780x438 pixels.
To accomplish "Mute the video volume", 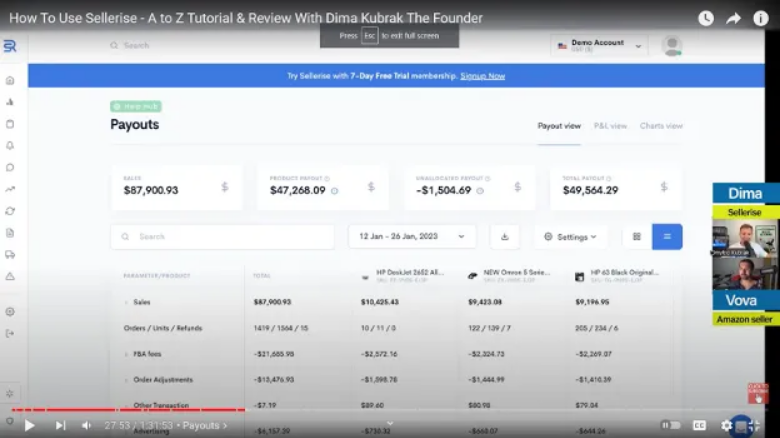I will click(x=87, y=426).
